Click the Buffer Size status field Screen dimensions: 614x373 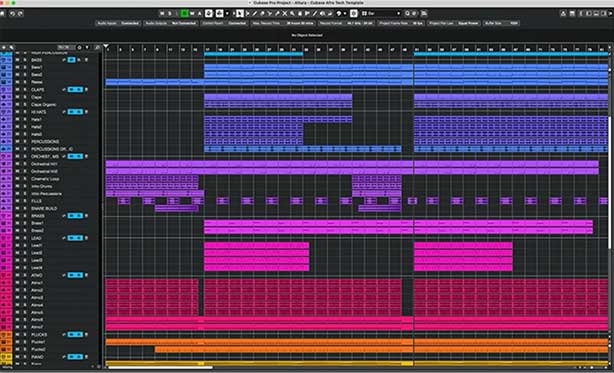[502, 23]
